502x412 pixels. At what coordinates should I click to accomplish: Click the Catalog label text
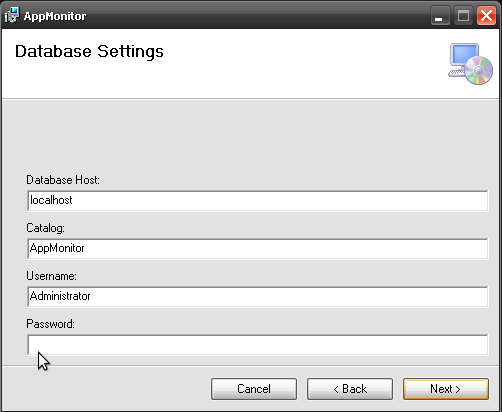point(45,228)
